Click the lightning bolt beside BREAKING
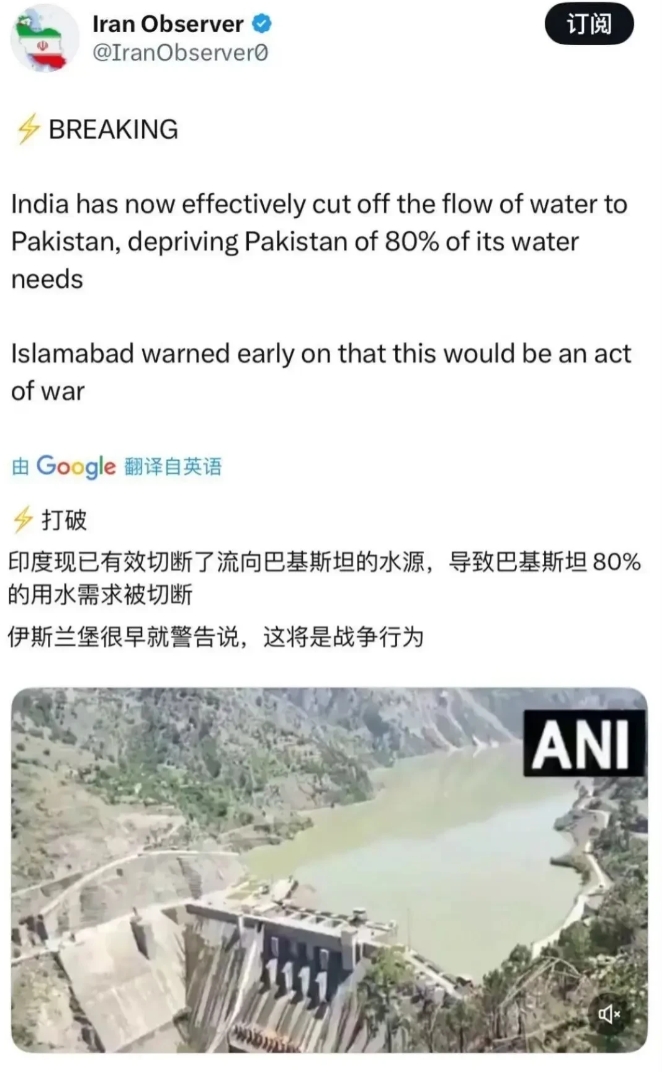Image resolution: width=663 pixels, height=1072 pixels. click(27, 129)
